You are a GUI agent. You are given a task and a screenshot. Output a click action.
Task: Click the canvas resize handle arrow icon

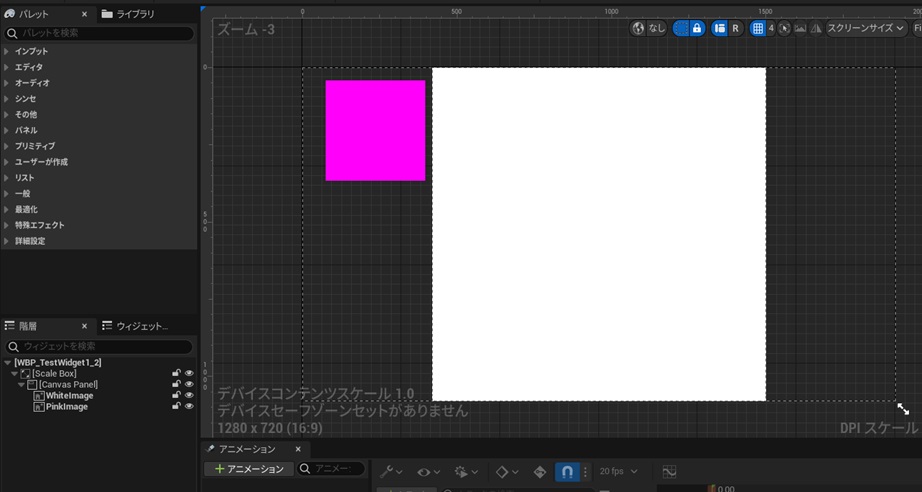pyautogui.click(x=903, y=409)
